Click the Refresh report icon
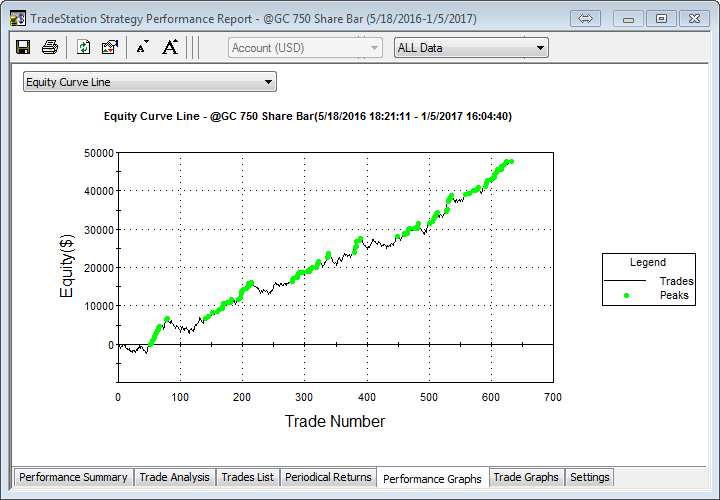The image size is (720, 500). [x=84, y=47]
